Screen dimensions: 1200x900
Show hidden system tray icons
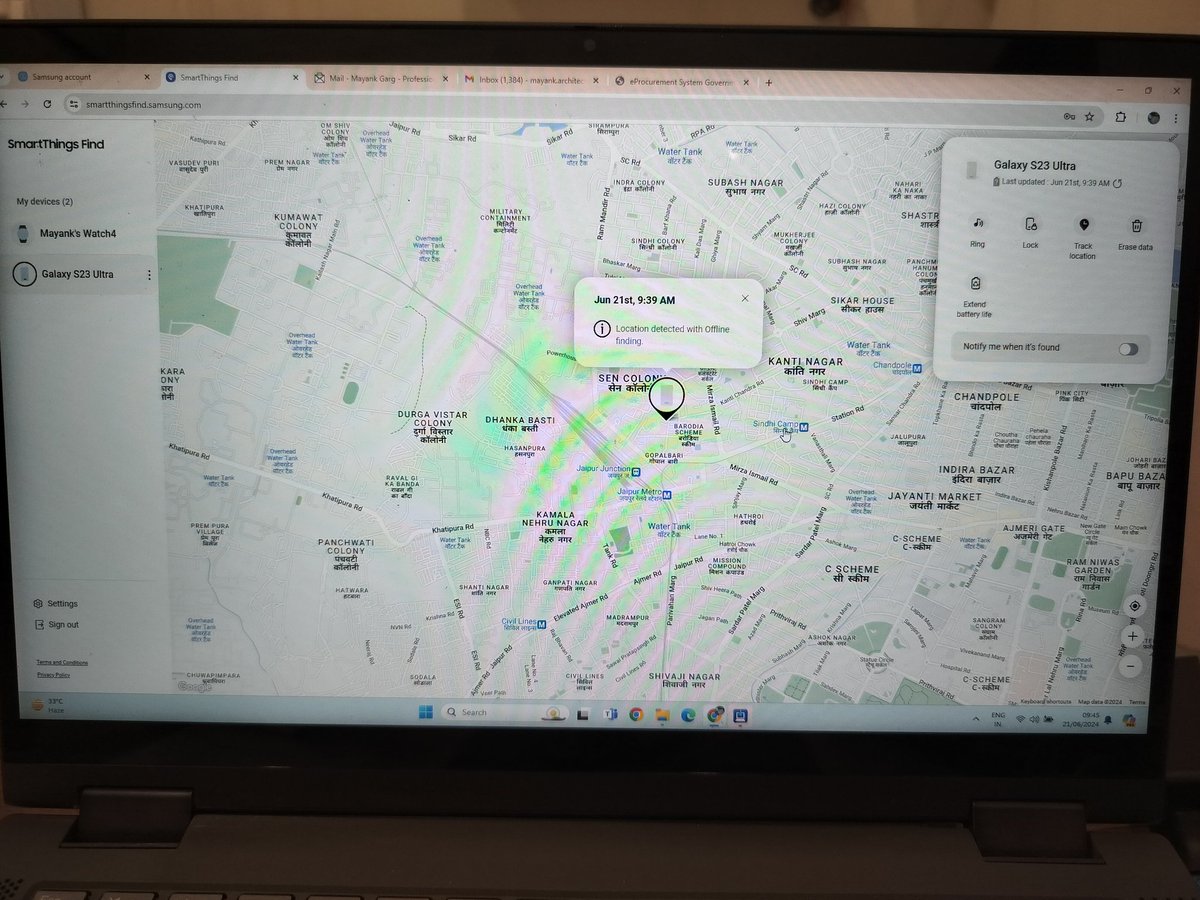pos(975,719)
